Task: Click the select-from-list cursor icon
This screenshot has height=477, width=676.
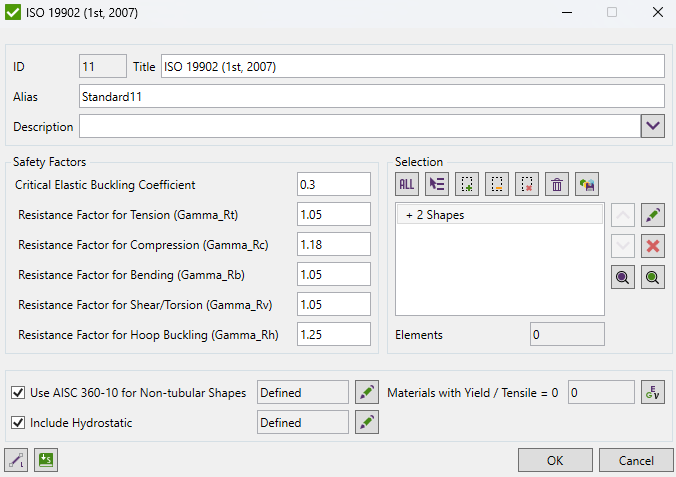Action: (437, 184)
